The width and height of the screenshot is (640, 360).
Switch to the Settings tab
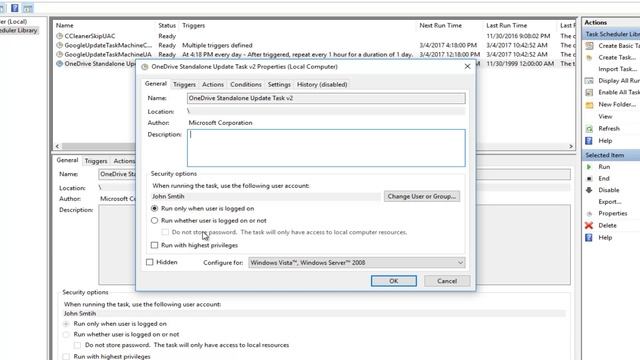tap(279, 84)
